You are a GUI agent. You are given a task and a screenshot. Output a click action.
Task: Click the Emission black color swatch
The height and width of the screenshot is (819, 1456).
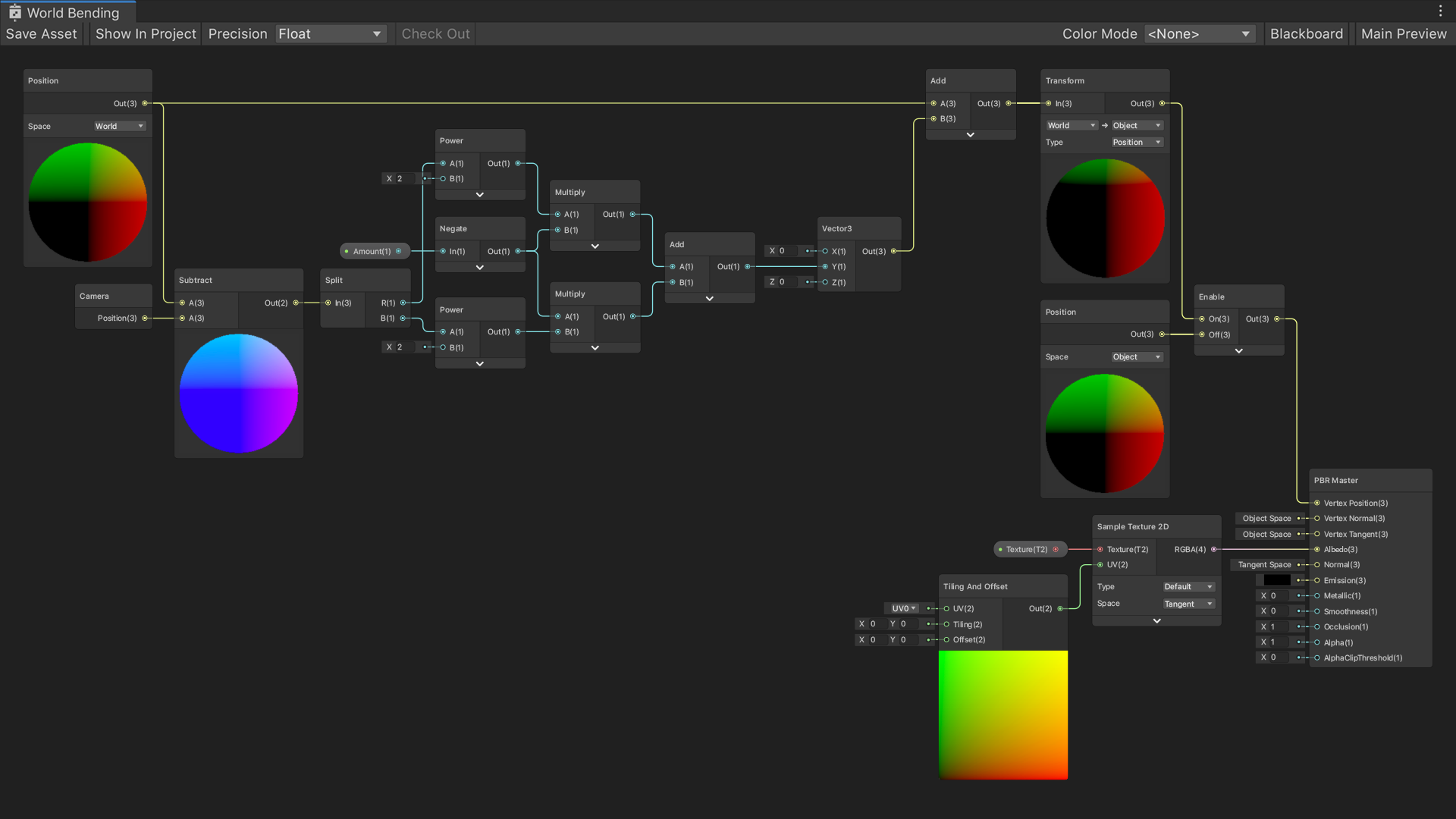point(1277,580)
